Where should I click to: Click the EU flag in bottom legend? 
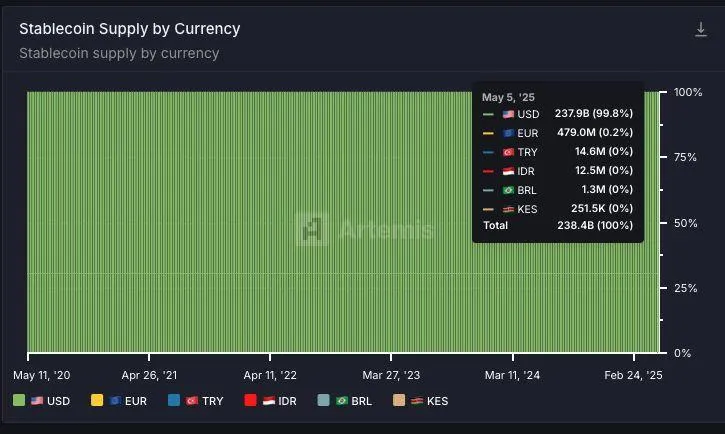(x=115, y=401)
